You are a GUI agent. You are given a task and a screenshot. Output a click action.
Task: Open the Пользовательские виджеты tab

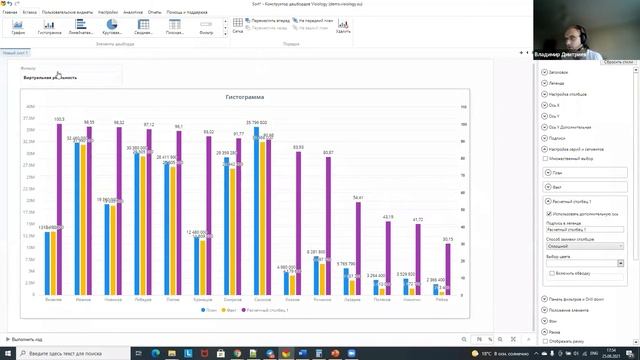coord(67,12)
